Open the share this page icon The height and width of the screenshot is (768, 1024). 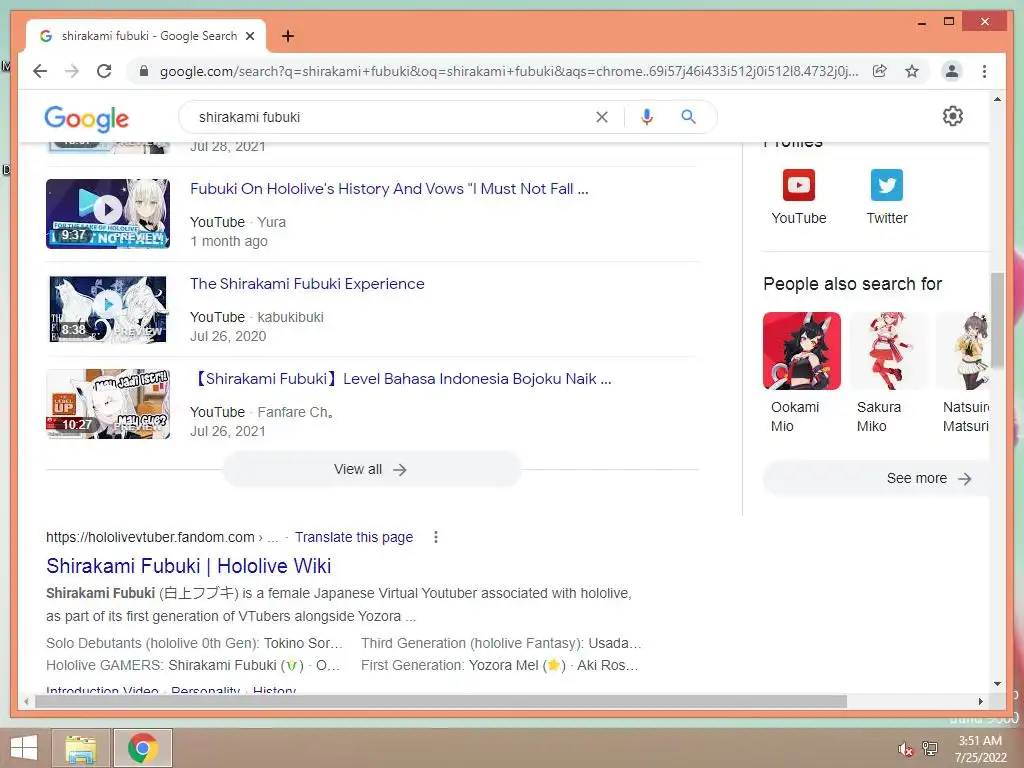tap(880, 71)
